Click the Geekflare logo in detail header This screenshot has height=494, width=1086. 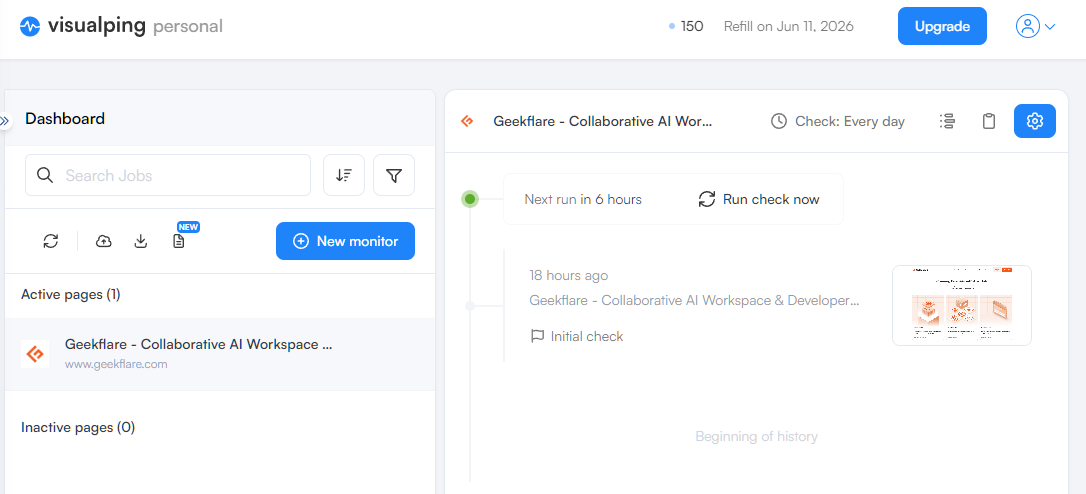(468, 121)
